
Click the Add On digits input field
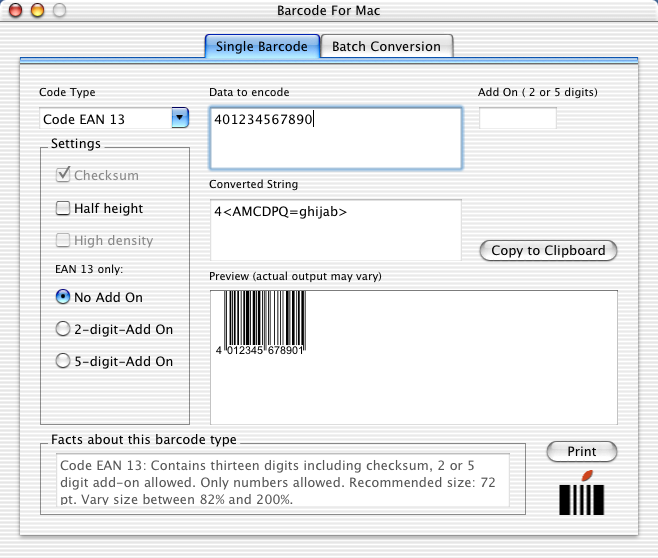[x=518, y=118]
